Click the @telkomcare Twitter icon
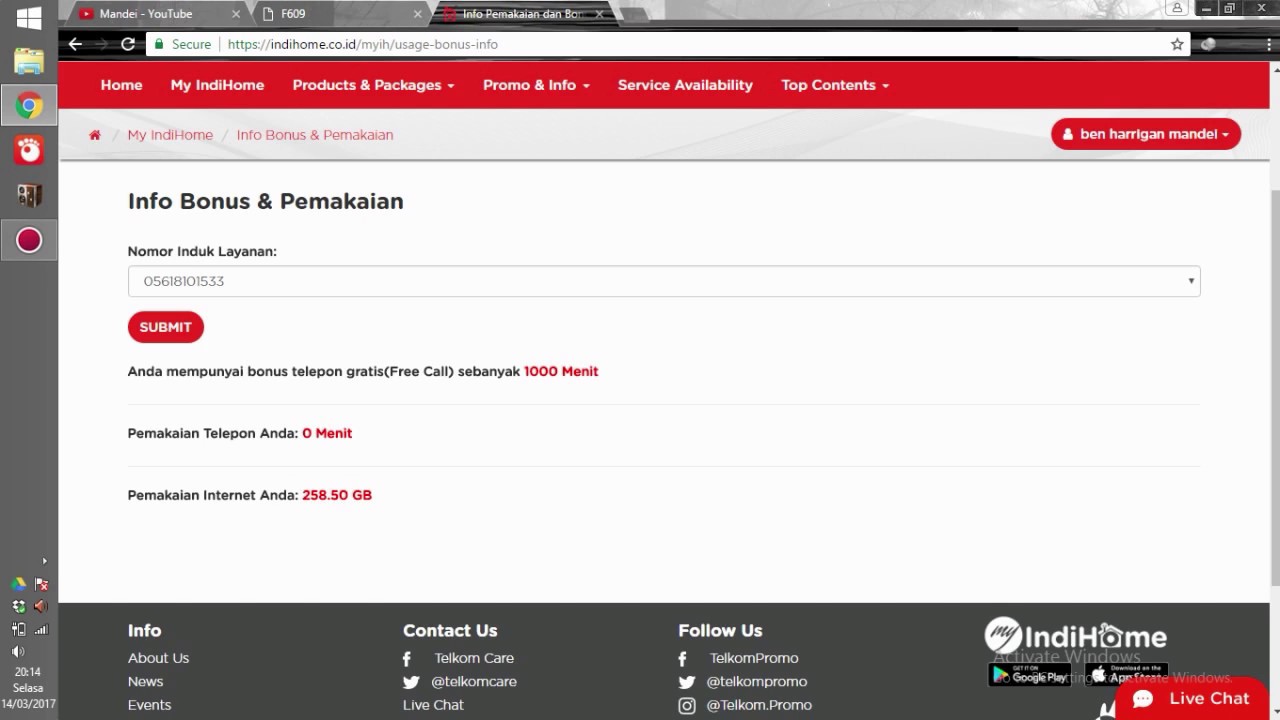 pos(410,682)
